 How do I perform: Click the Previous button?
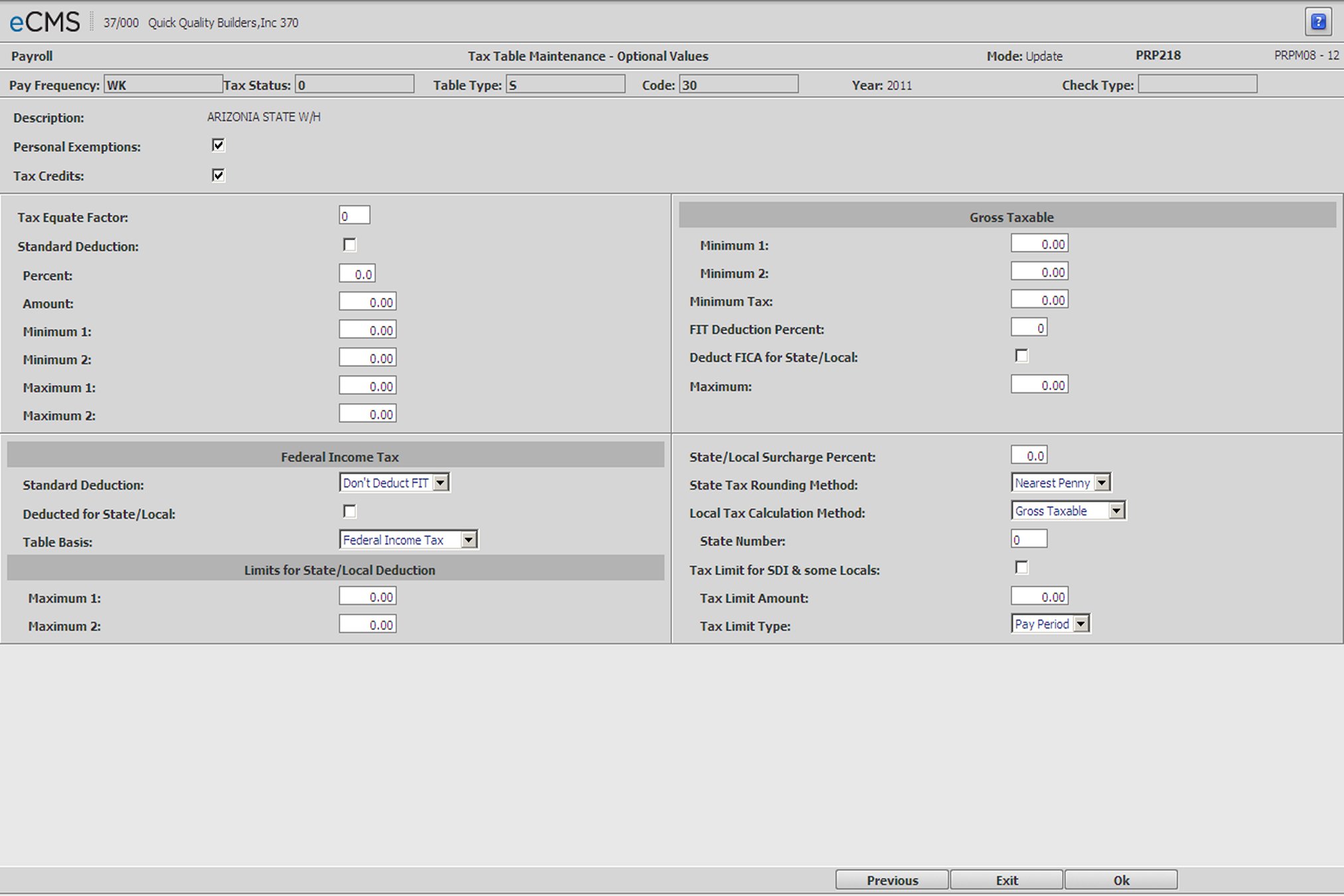891,879
